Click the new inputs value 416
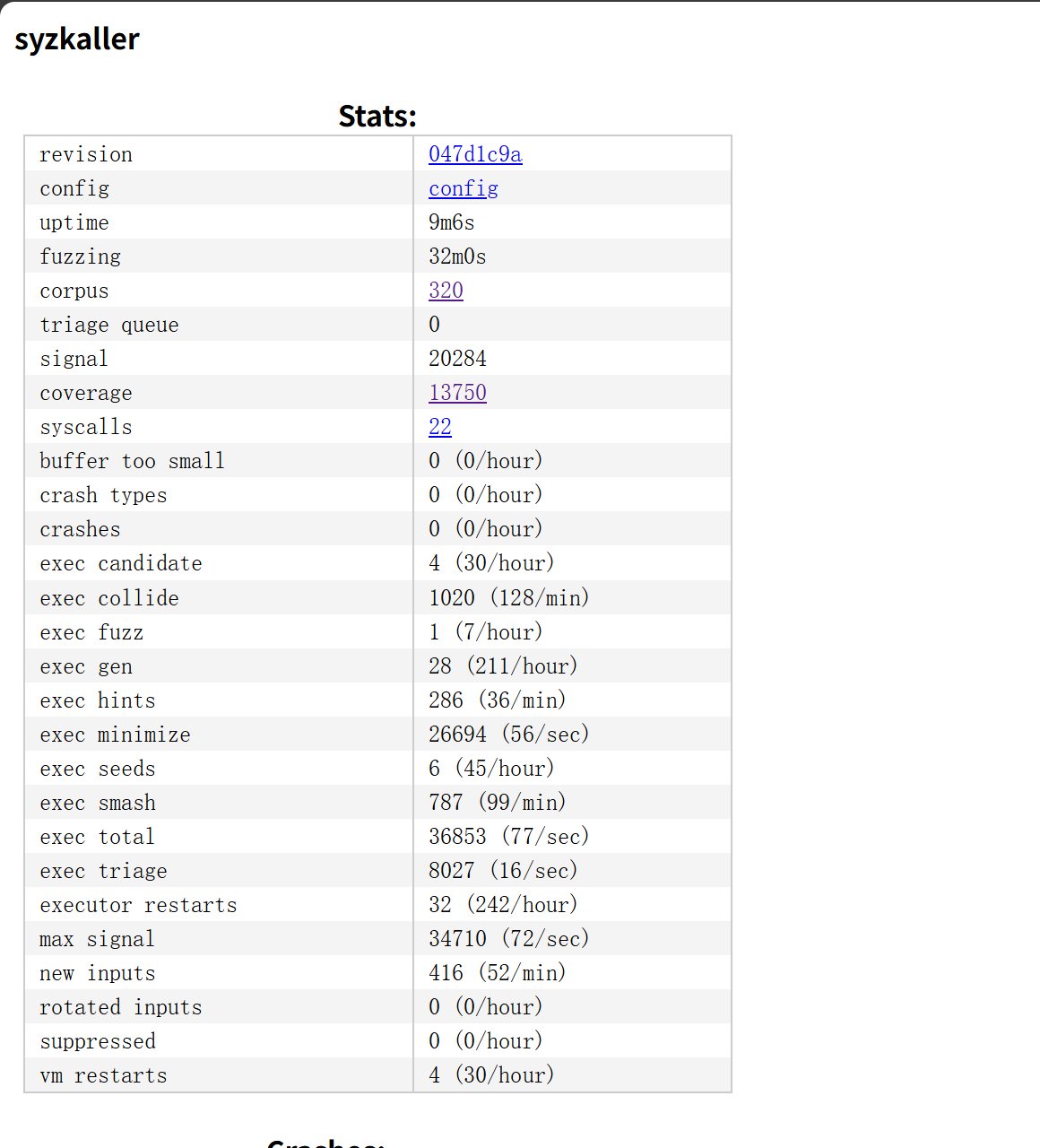The width and height of the screenshot is (1040, 1148). 446,973
